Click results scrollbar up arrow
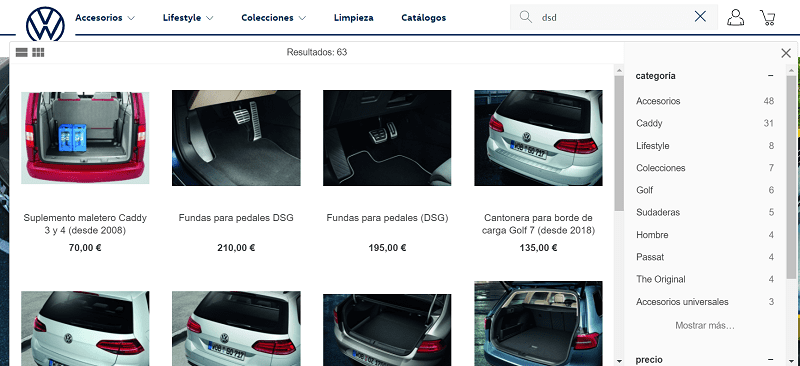Screen dimensions: 800x366 (619, 70)
